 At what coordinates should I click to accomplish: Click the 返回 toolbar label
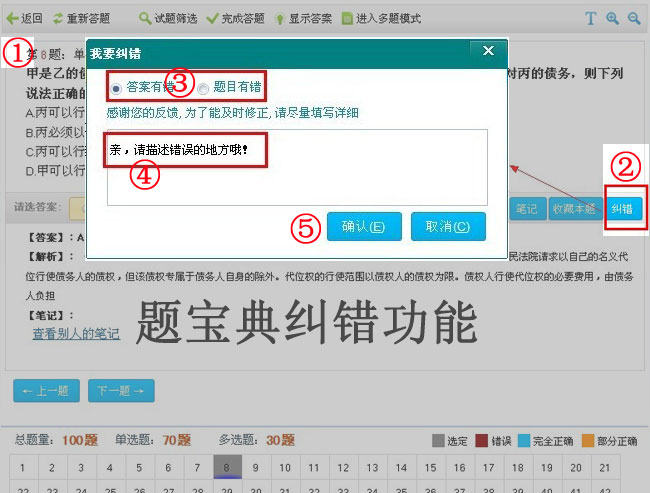(x=32, y=18)
